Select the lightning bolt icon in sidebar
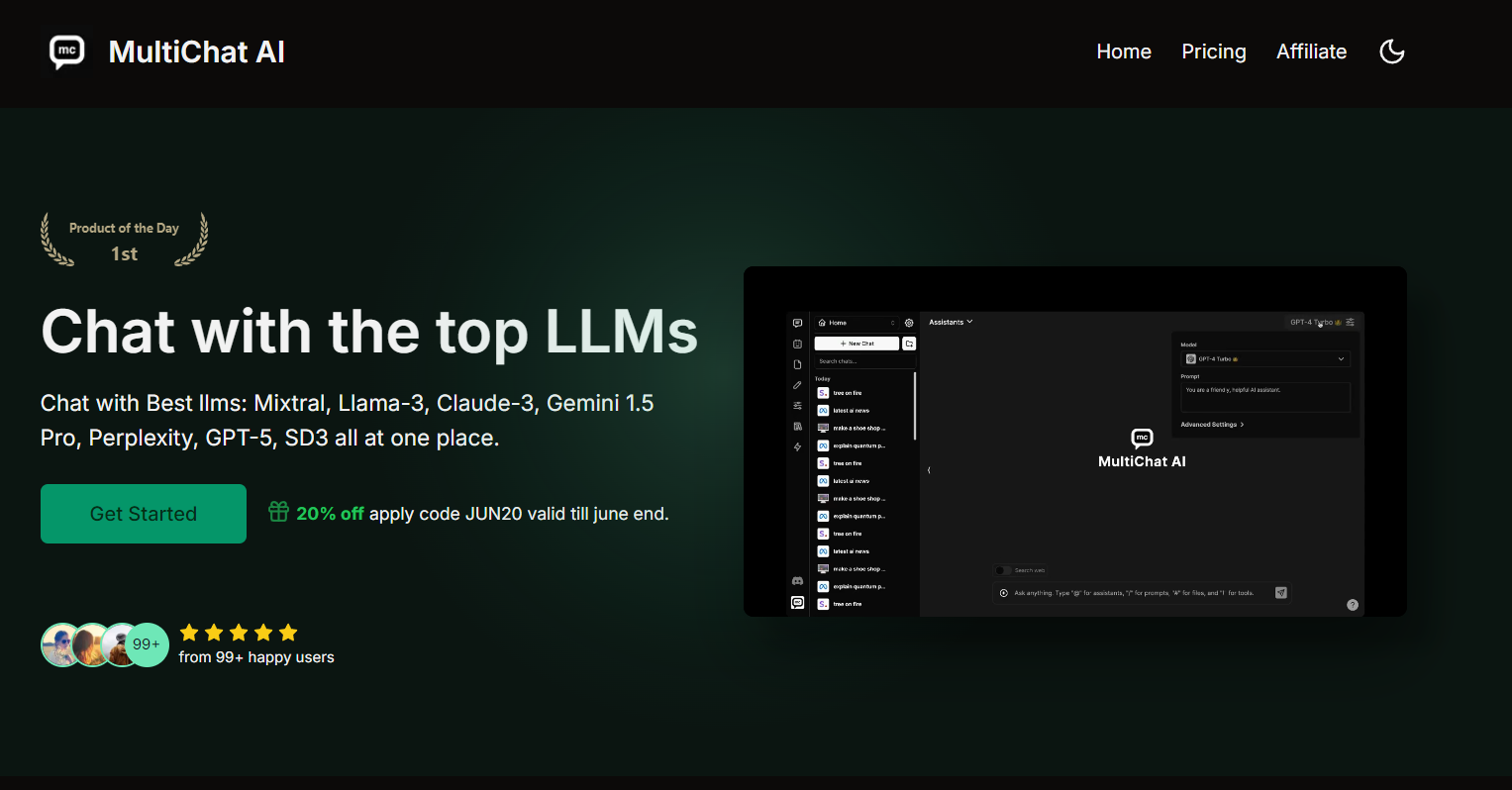The height and width of the screenshot is (790, 1512). (x=797, y=447)
